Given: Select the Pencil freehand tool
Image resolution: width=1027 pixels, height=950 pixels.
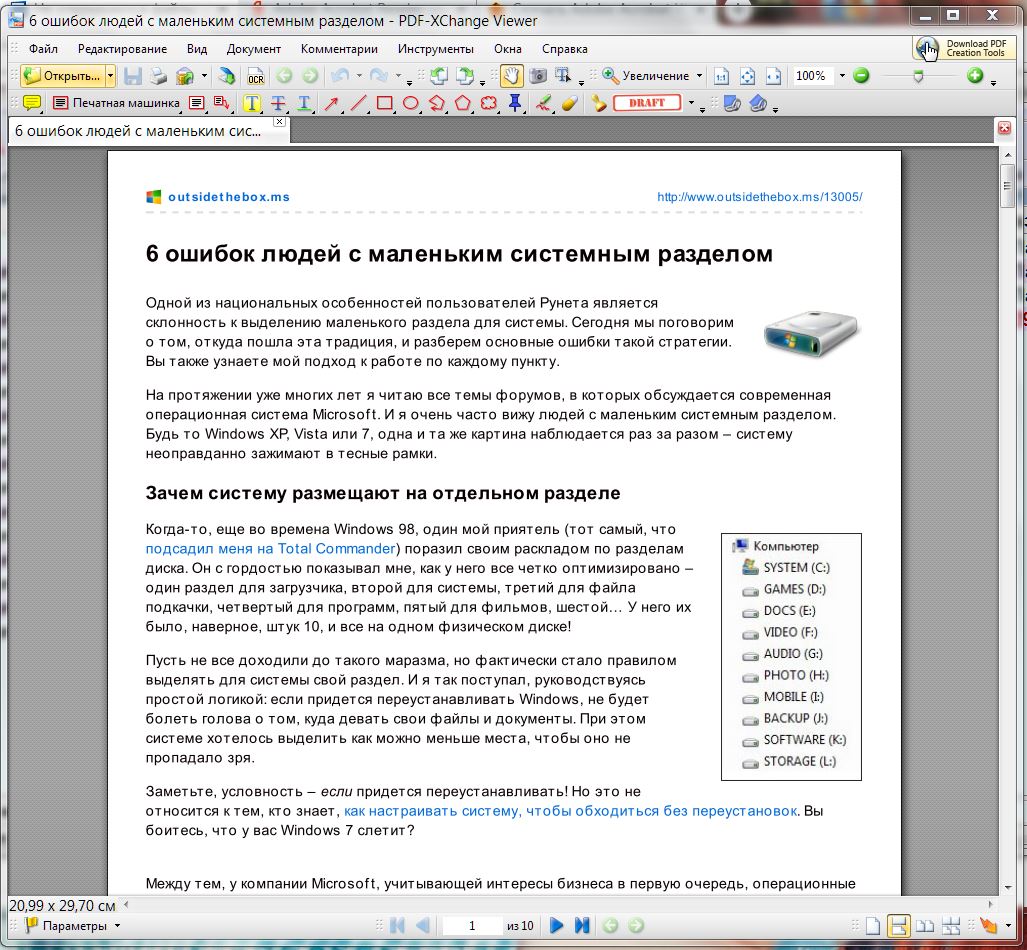Looking at the screenshot, I should (x=543, y=103).
